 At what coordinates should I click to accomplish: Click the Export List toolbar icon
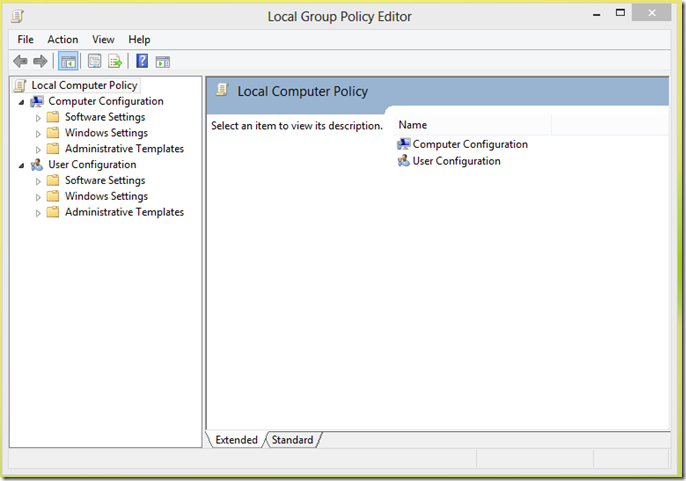click(x=115, y=61)
